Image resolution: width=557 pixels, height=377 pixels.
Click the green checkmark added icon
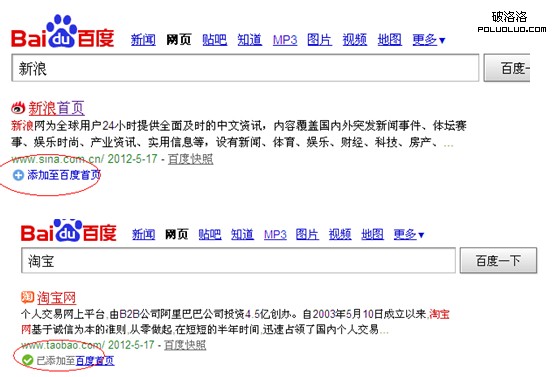pyautogui.click(x=27, y=360)
